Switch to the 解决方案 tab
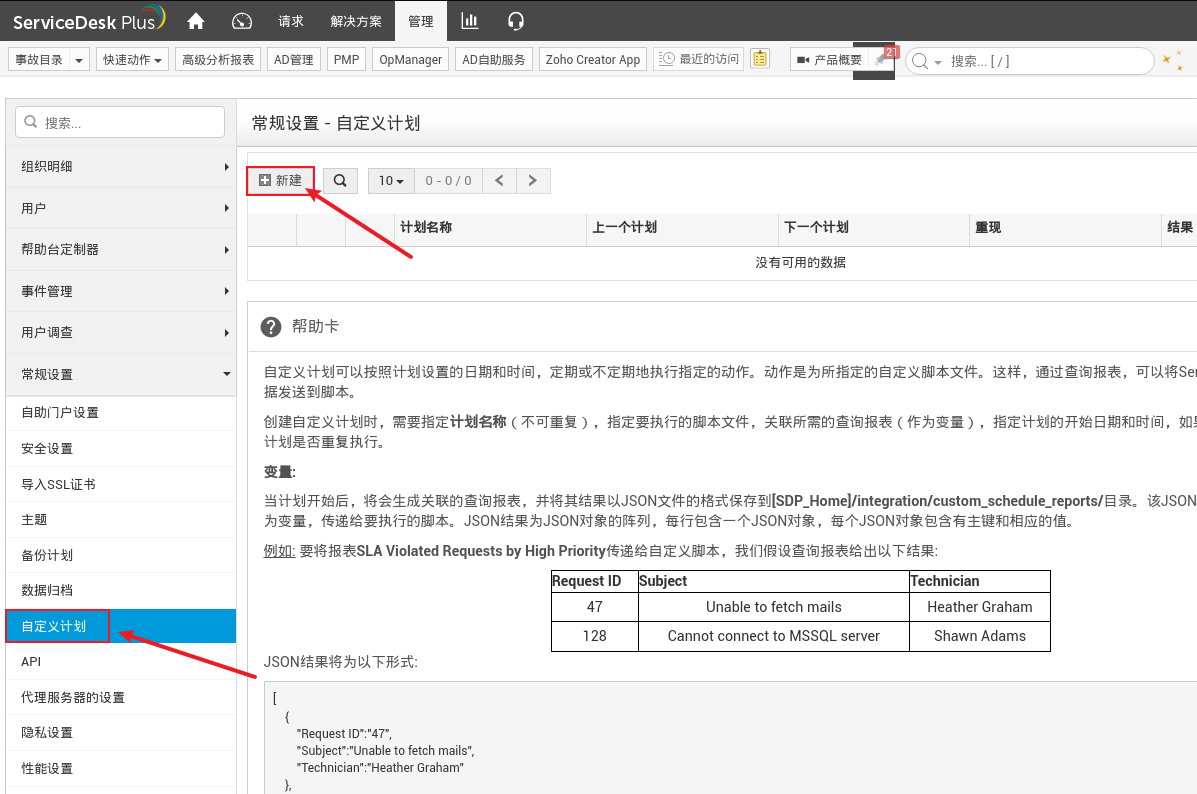Viewport: 1197px width, 794px height. (356, 20)
